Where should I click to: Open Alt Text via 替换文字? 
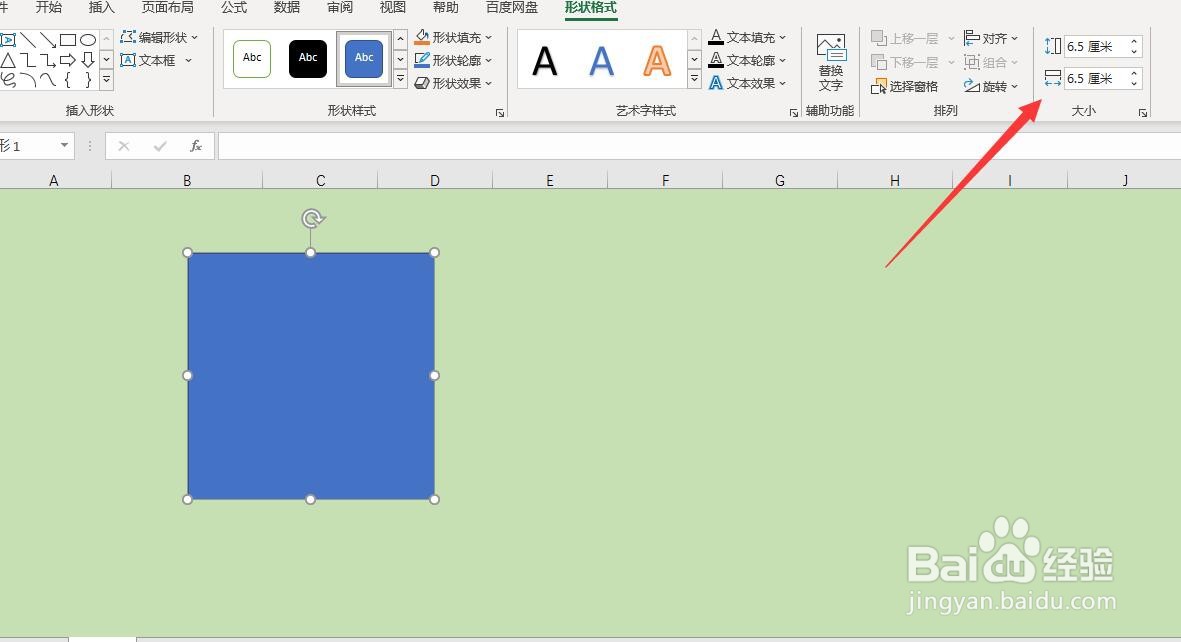830,61
